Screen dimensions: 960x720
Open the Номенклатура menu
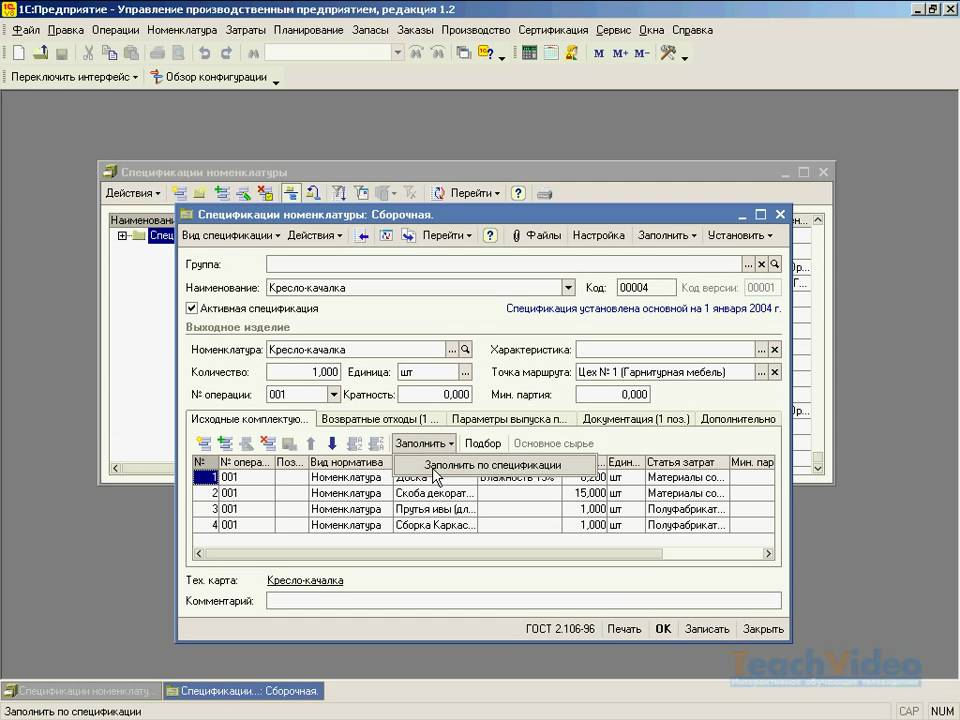point(182,30)
